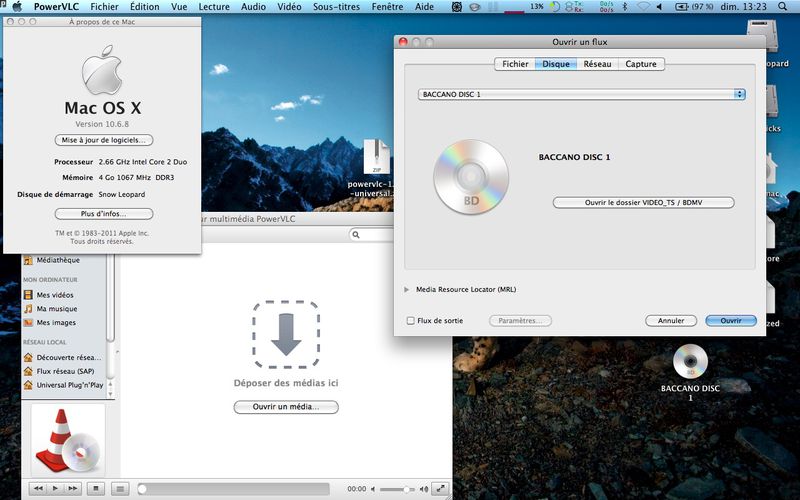Click Version 10.6.8 text
The image size is (800, 500).
[102, 124]
